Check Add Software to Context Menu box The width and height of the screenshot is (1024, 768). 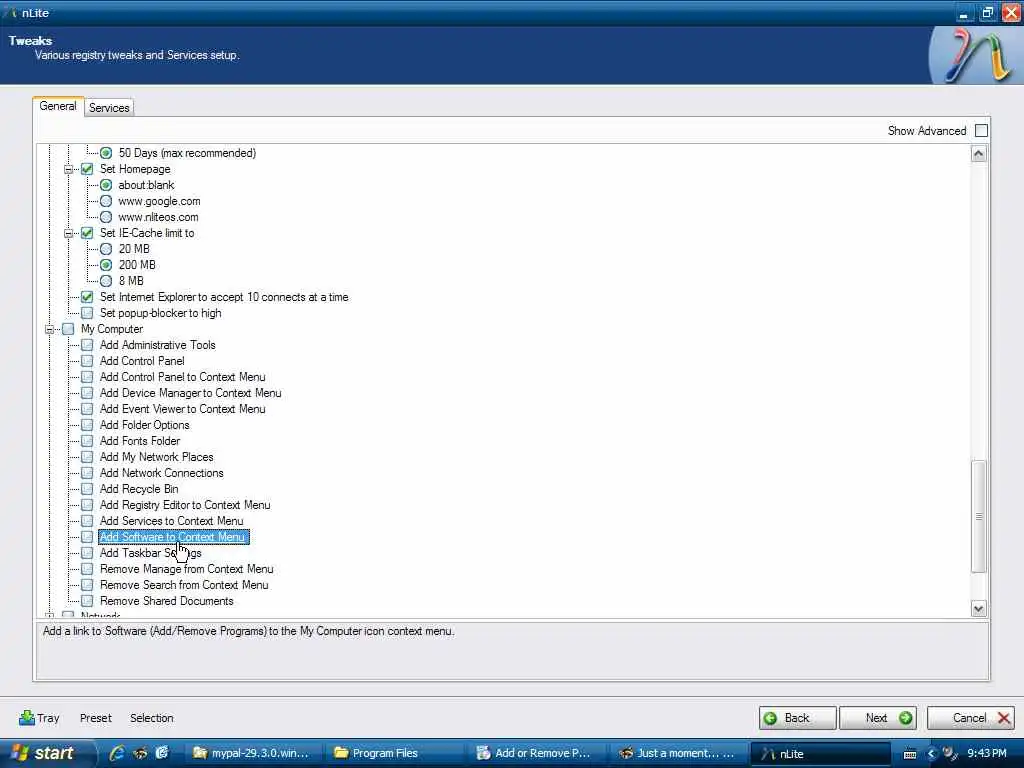87,537
